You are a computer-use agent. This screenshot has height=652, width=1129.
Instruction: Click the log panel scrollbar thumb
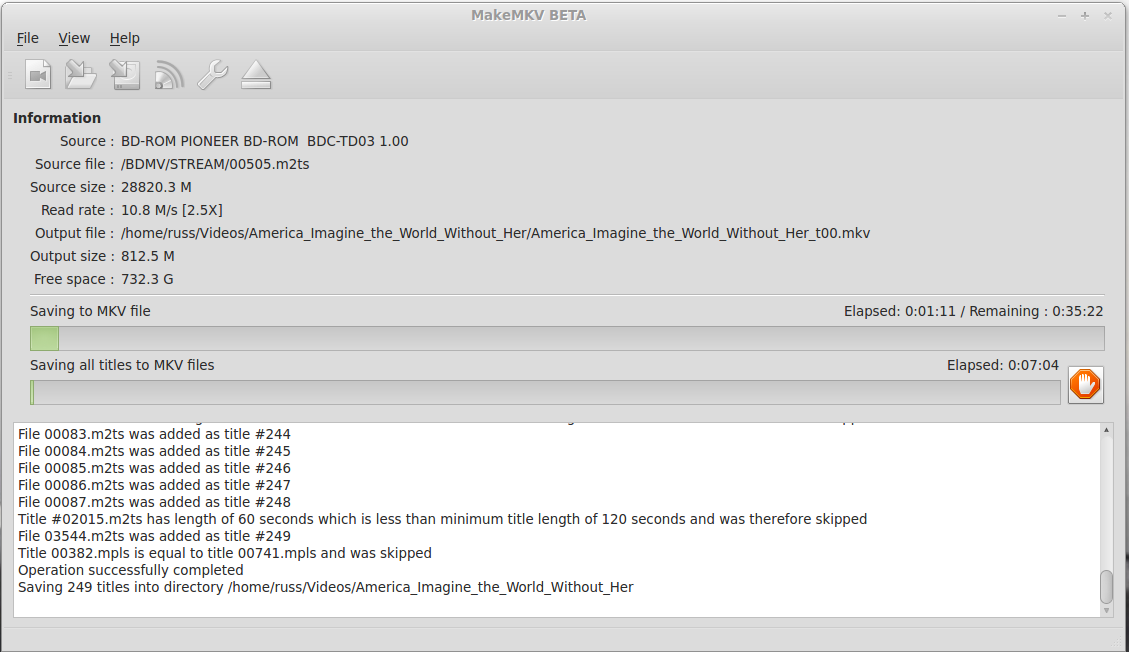(x=1107, y=587)
